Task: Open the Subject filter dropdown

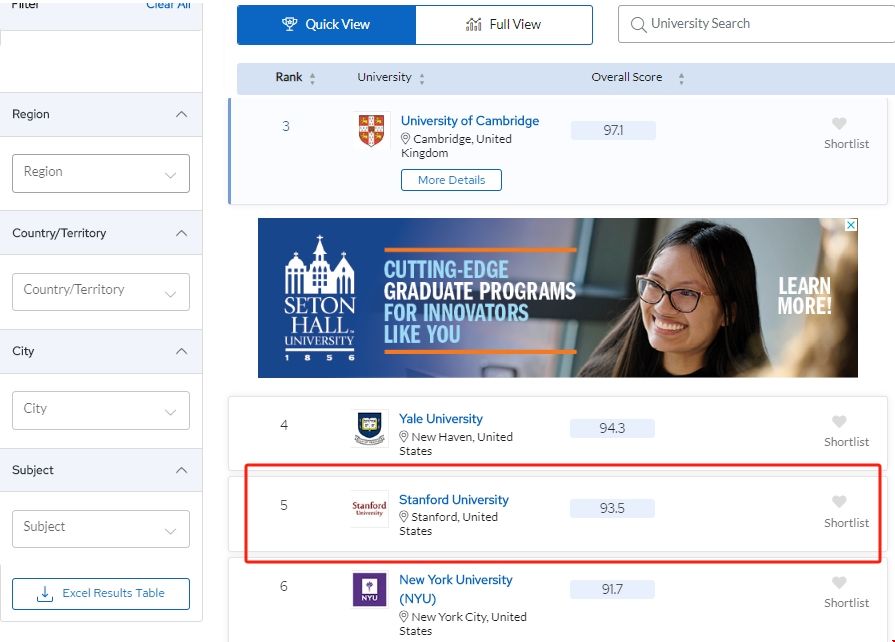Action: [100, 528]
